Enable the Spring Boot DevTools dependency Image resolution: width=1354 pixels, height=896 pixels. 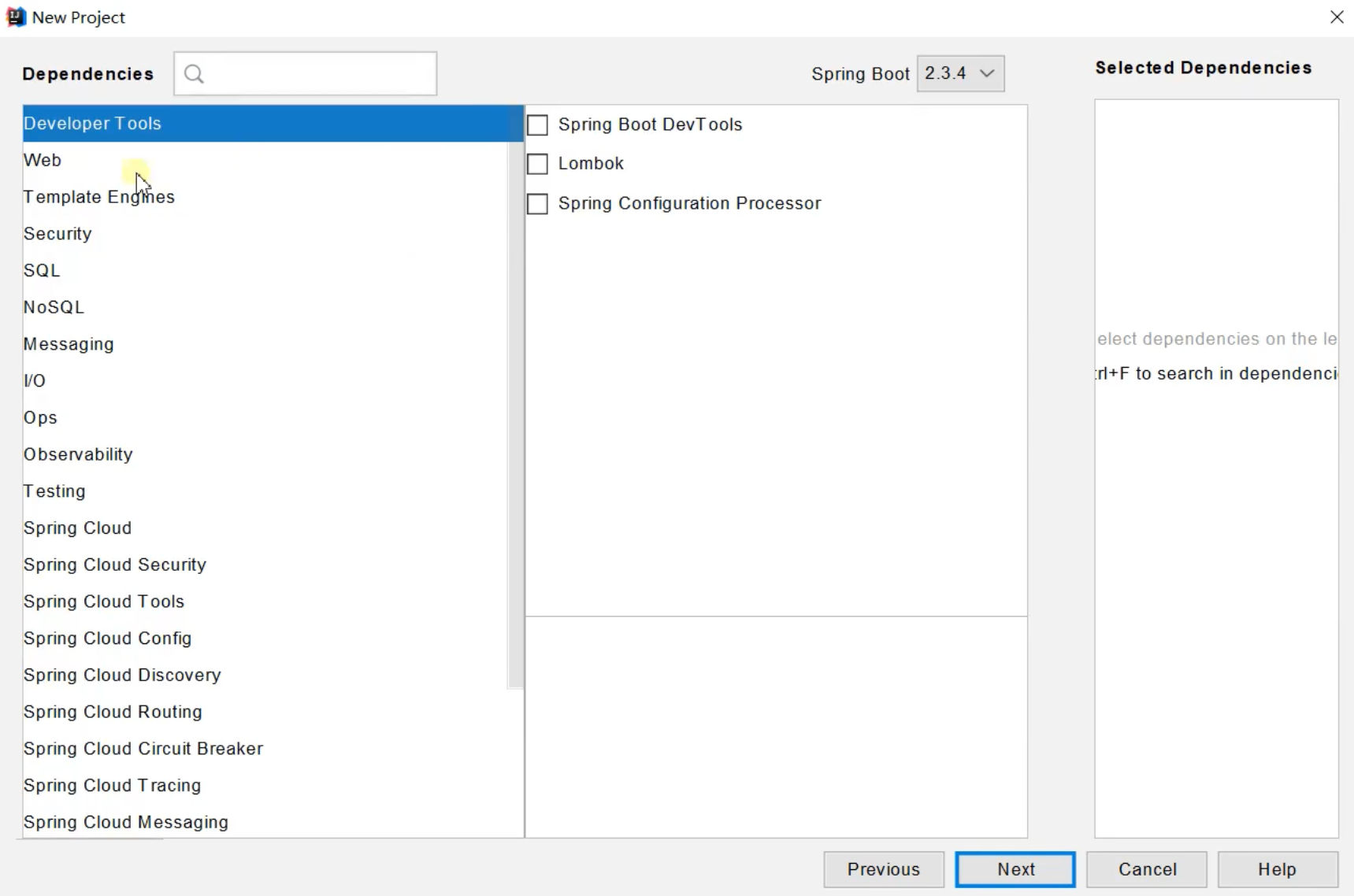pos(538,124)
